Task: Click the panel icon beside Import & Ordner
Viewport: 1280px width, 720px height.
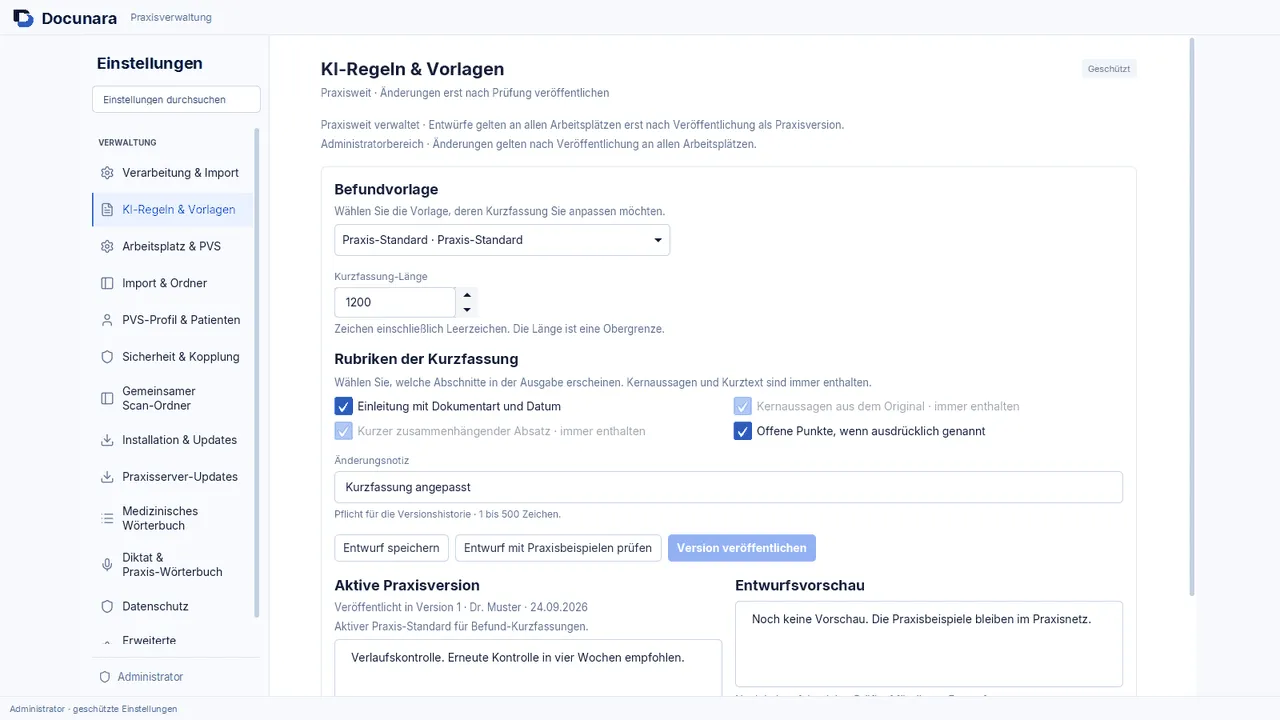Action: (107, 284)
